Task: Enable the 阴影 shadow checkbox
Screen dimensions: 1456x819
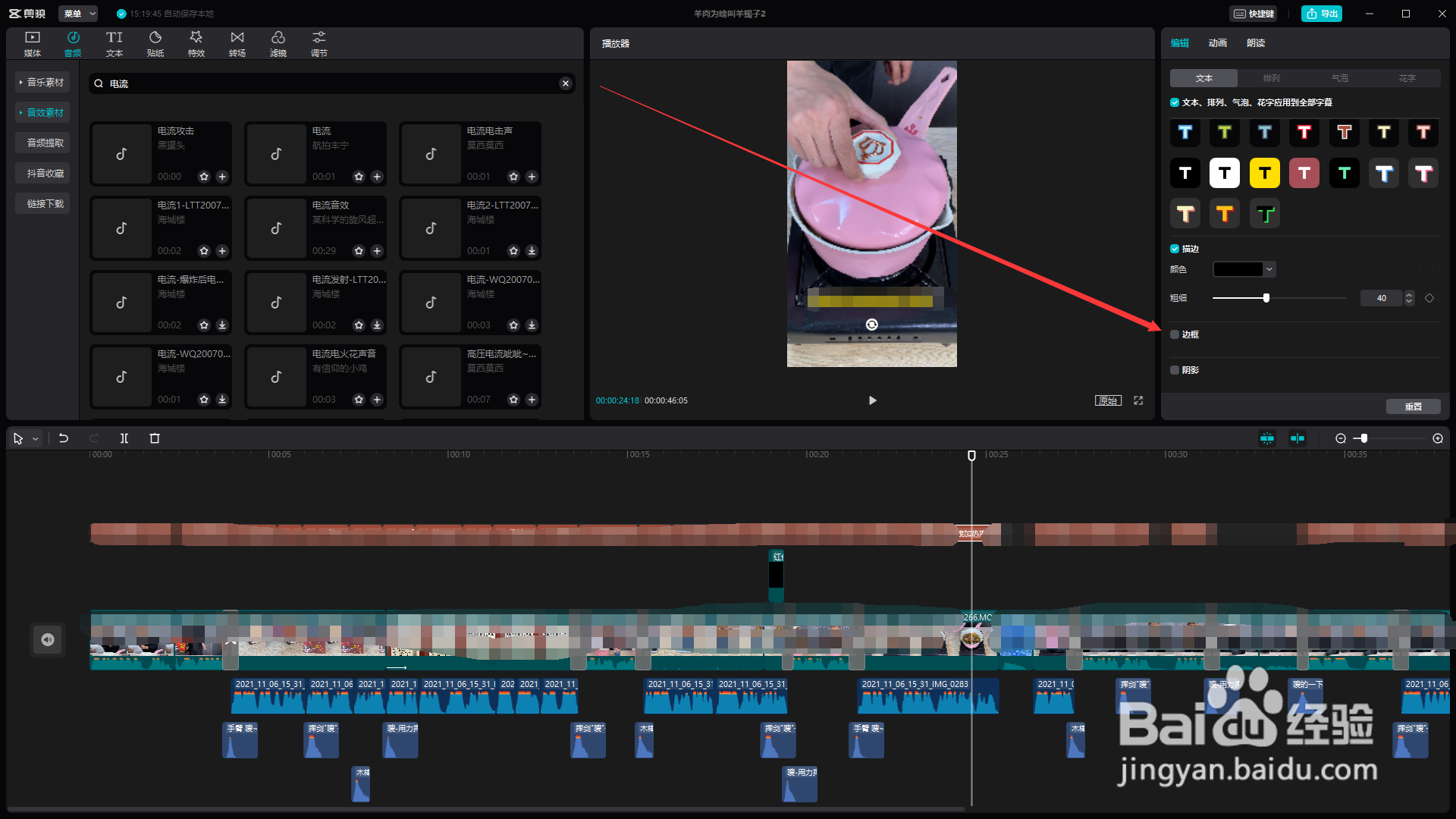Action: (x=1175, y=370)
